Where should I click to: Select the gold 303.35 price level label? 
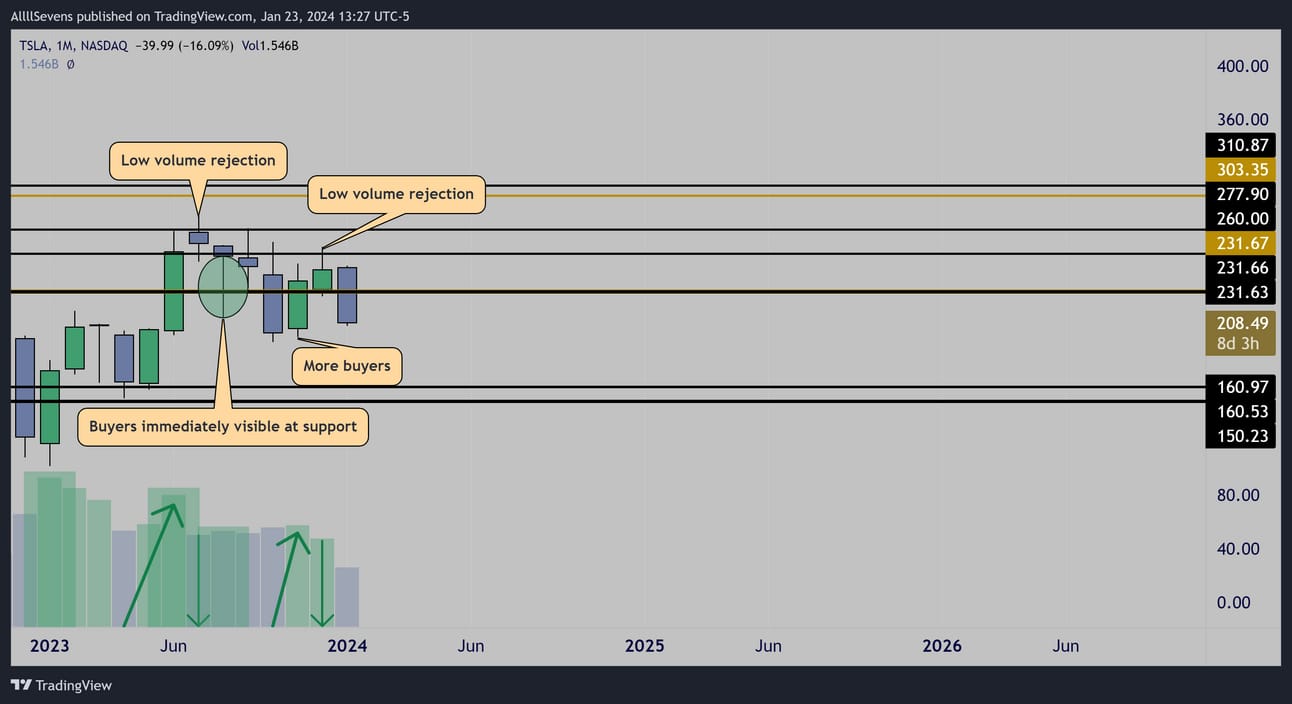1240,169
